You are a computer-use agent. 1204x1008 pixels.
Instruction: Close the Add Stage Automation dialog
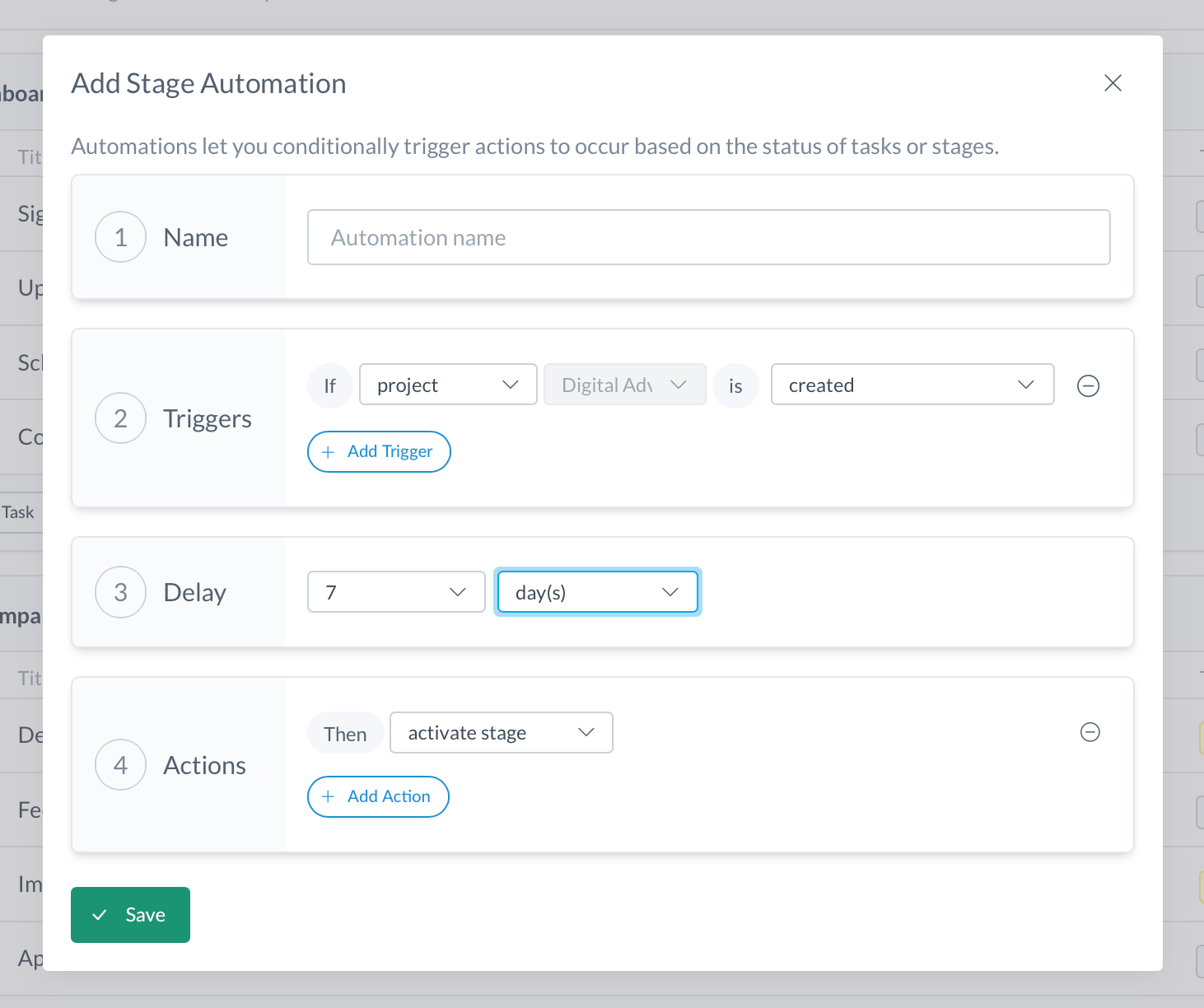(x=1113, y=83)
